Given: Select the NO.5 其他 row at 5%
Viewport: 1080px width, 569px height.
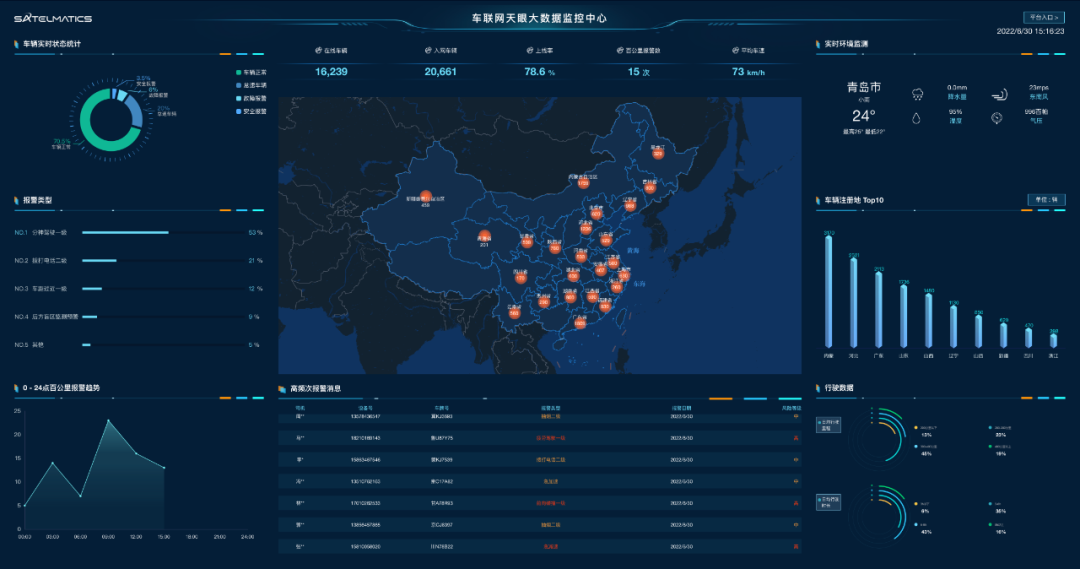Looking at the screenshot, I should [138, 344].
